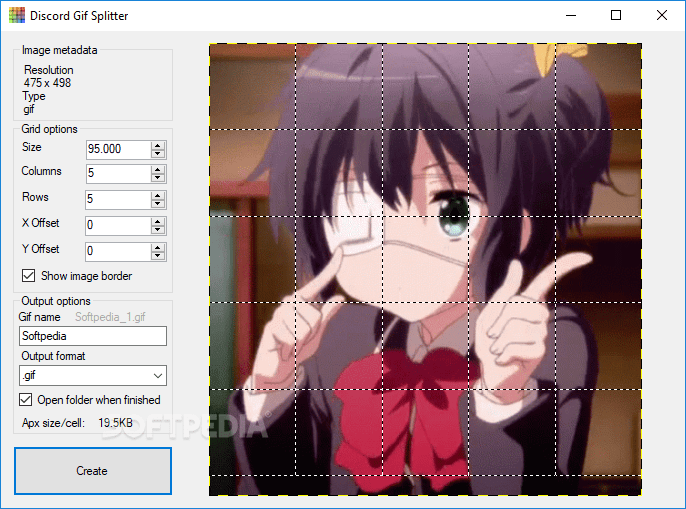Decrease the Size value with down arrow

158,154
